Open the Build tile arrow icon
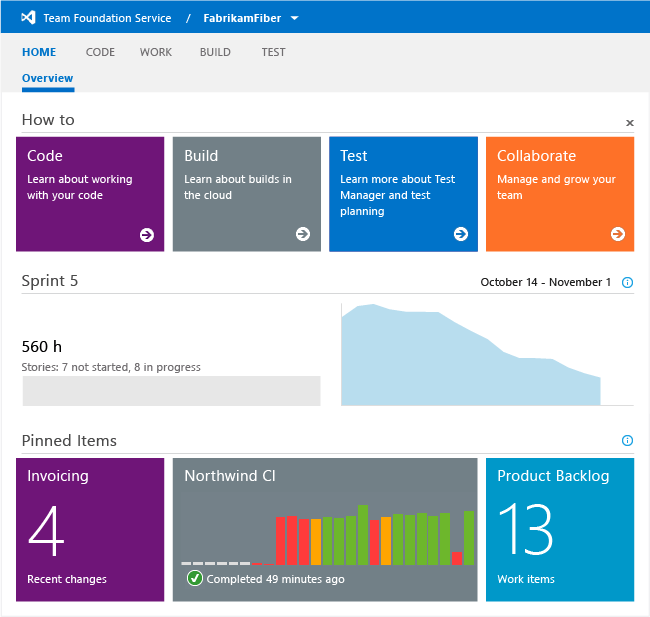 point(303,234)
